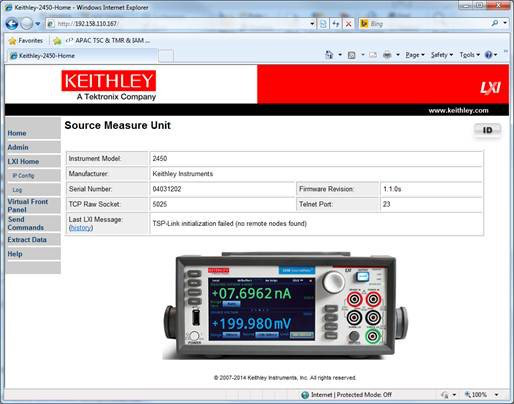The width and height of the screenshot is (514, 404).
Task: Click the Internet Protected Mode status indicator
Action: [x=346, y=395]
